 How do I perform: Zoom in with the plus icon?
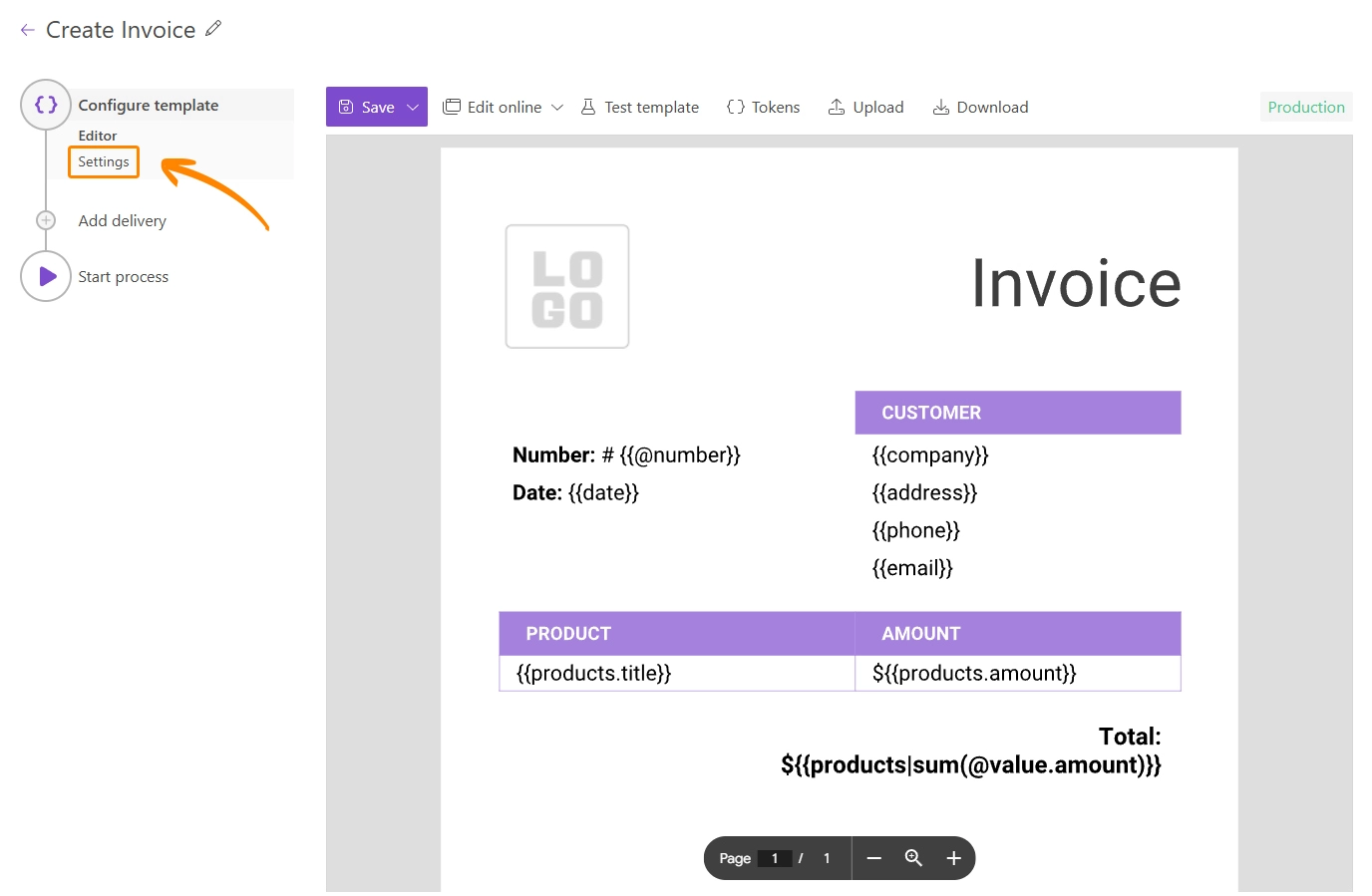(953, 858)
